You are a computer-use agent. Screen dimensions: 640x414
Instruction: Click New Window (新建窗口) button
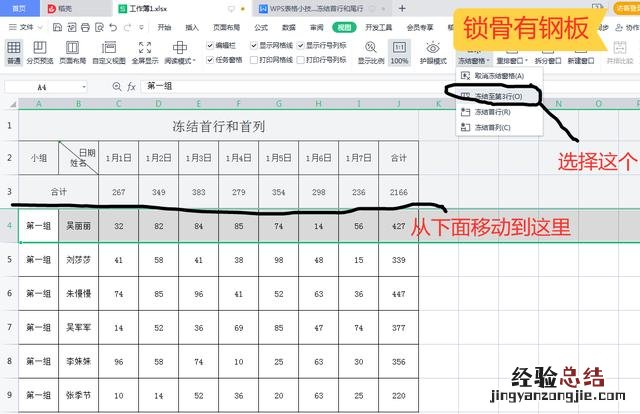click(581, 60)
